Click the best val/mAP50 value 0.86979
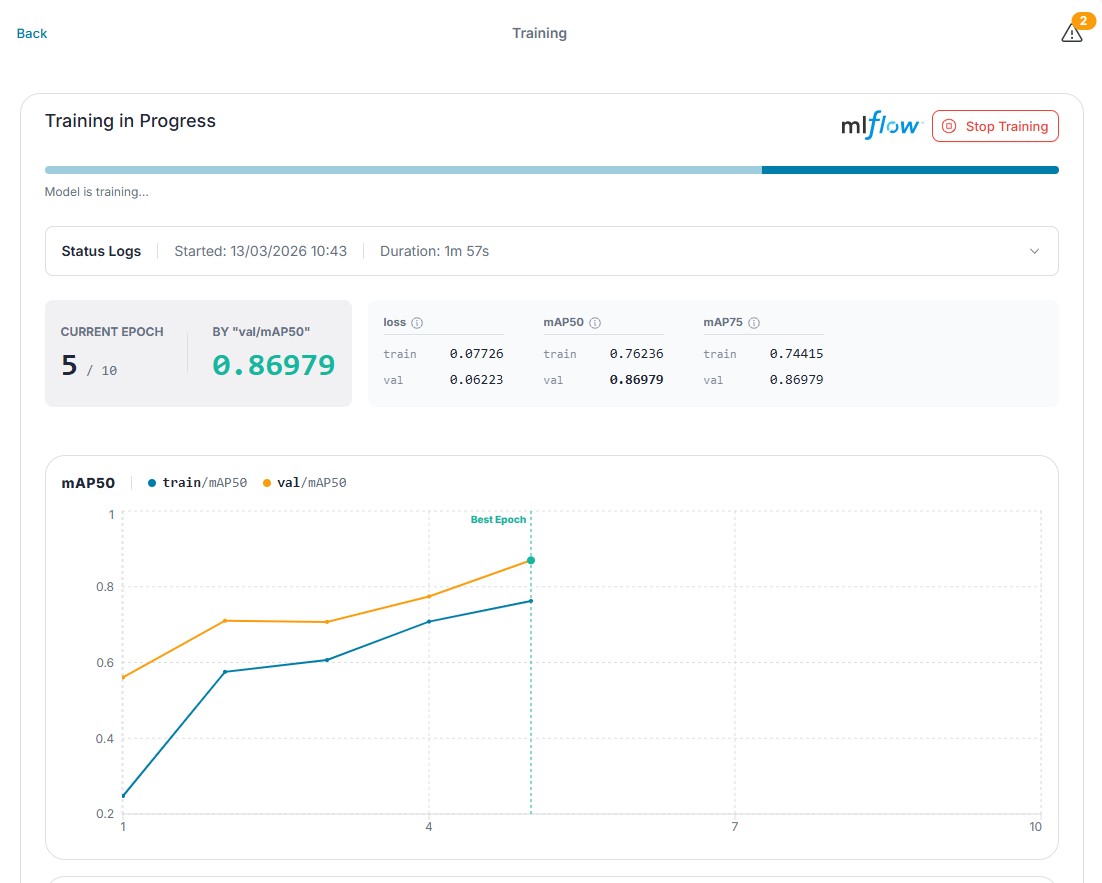Screen dimensions: 1102x883 [273, 365]
